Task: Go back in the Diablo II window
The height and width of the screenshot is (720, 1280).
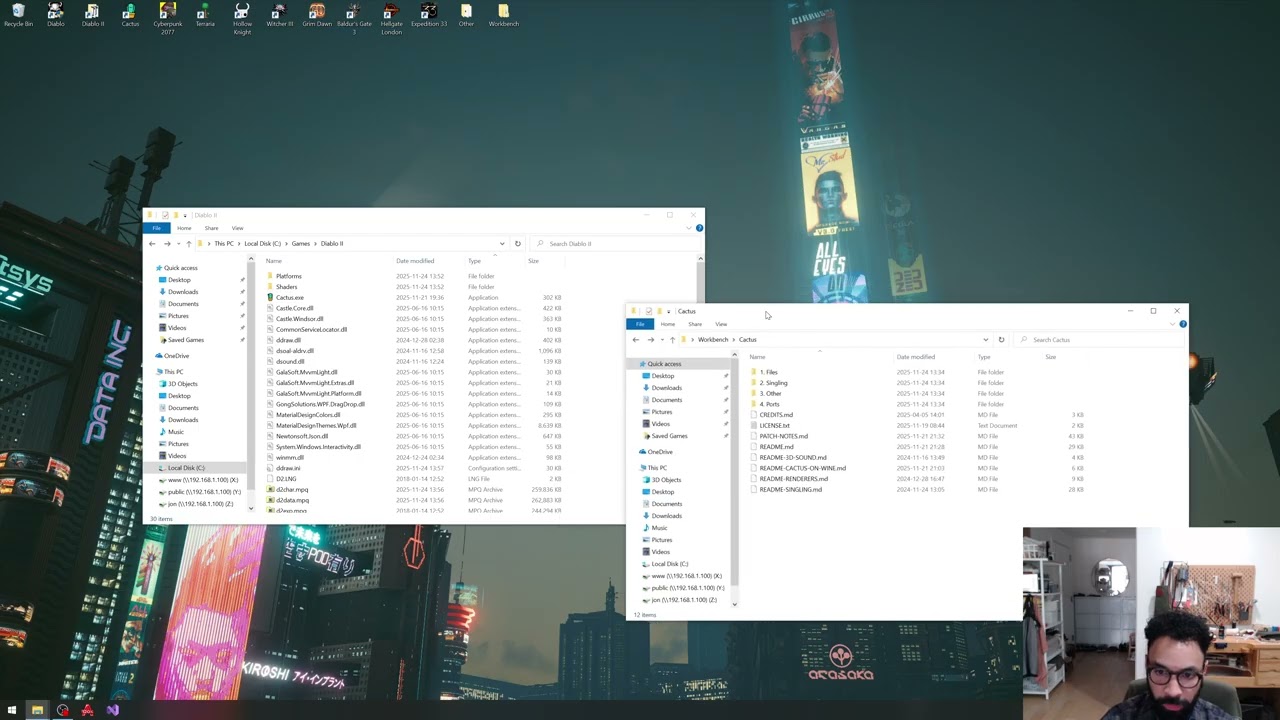Action: point(152,243)
